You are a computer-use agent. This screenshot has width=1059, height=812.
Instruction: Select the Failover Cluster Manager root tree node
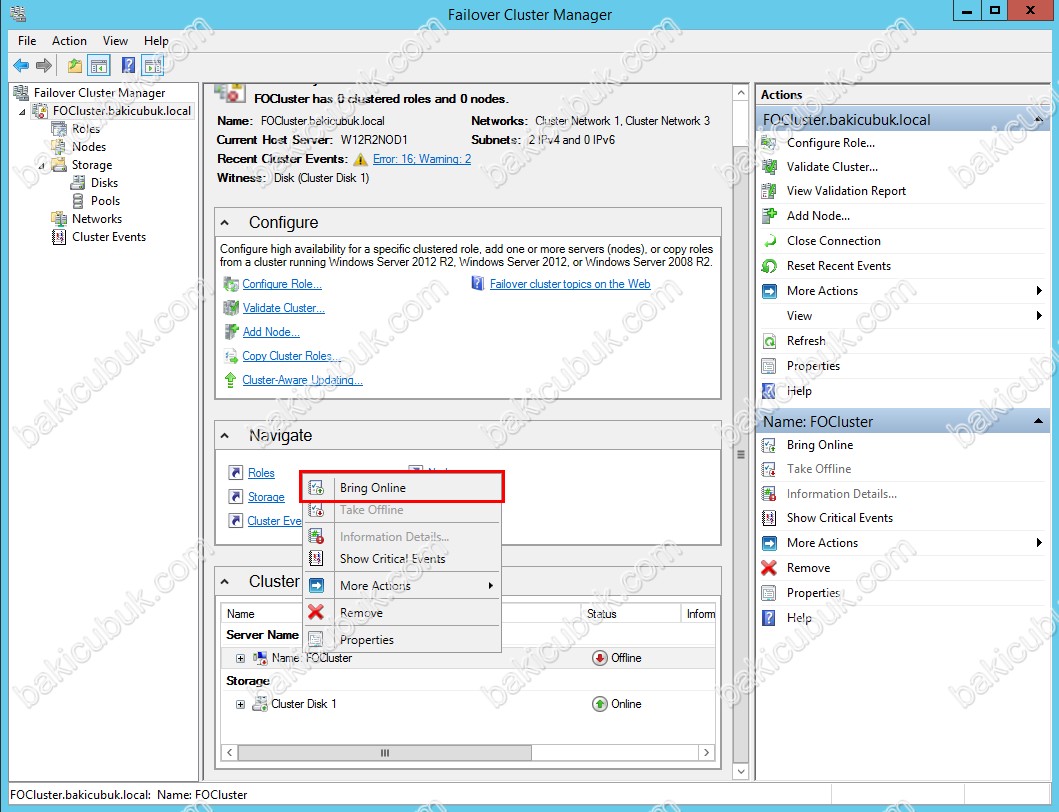[x=99, y=93]
